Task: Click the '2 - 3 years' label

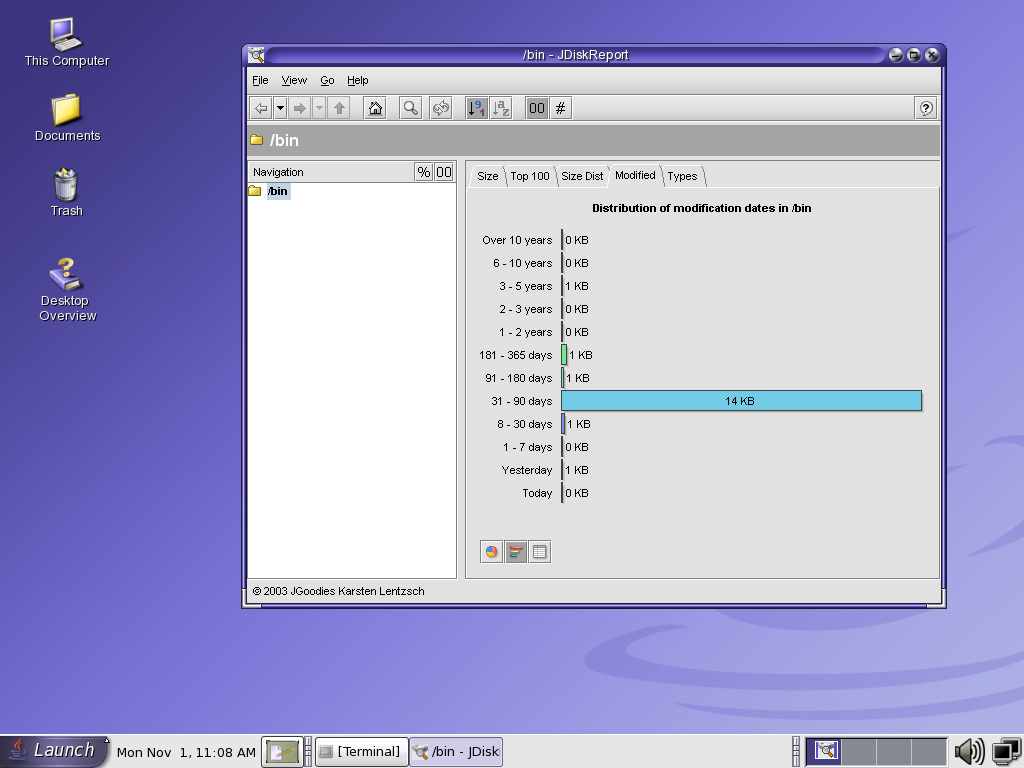Action: pos(526,309)
